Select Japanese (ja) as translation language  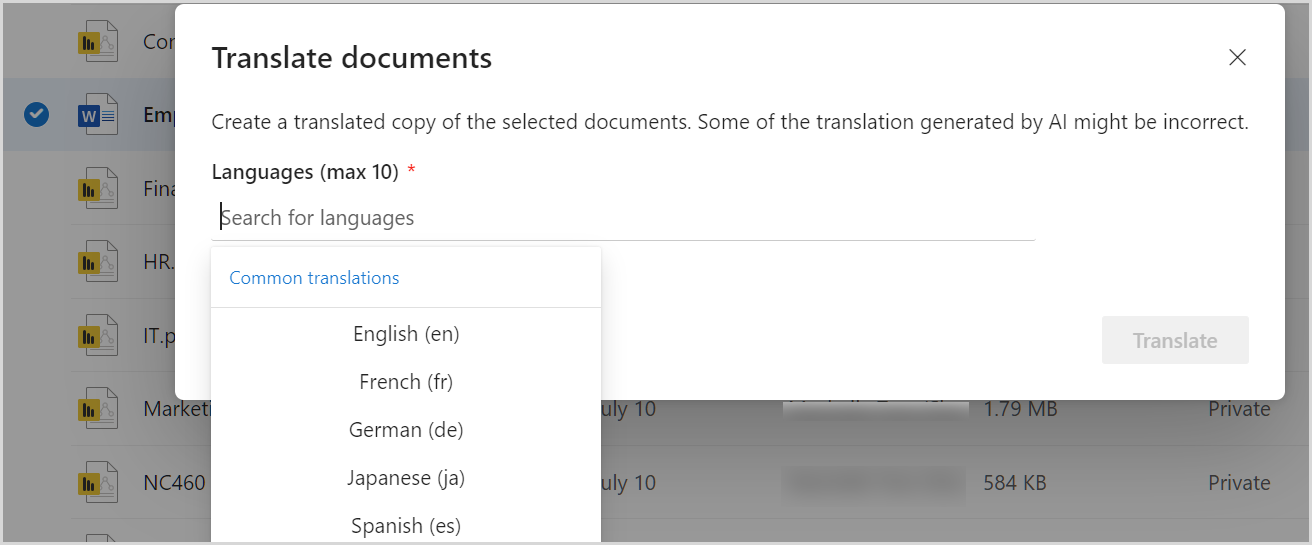click(406, 478)
